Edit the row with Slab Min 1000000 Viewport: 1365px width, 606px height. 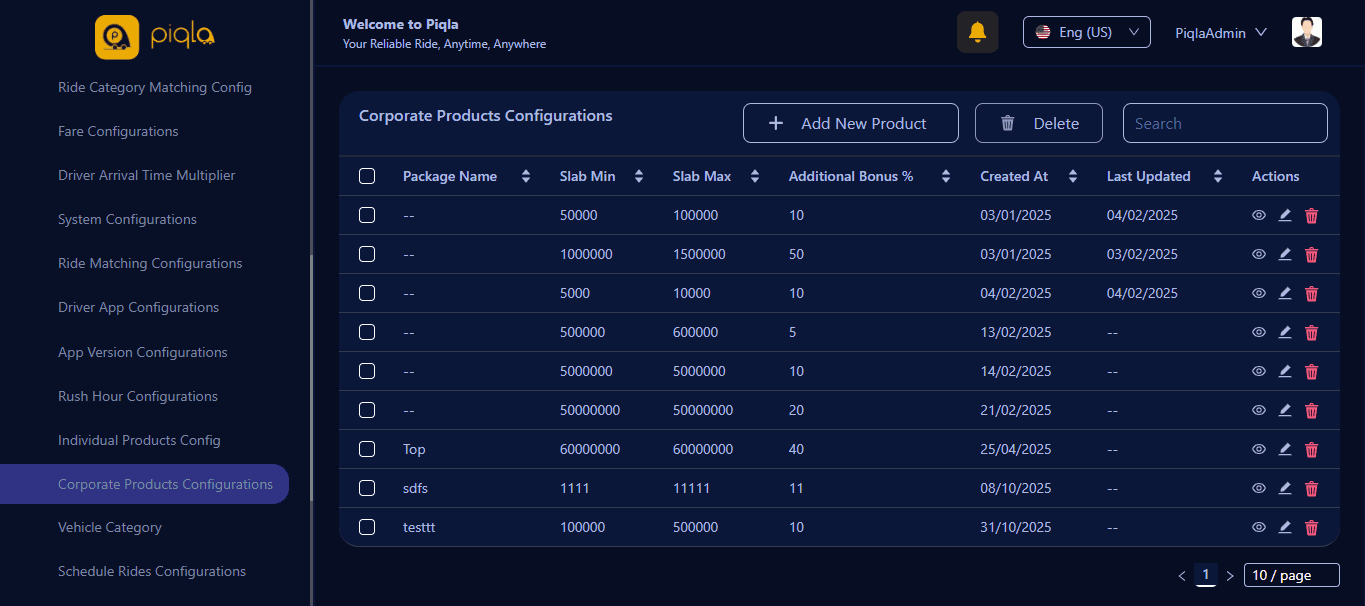[x=1285, y=254]
